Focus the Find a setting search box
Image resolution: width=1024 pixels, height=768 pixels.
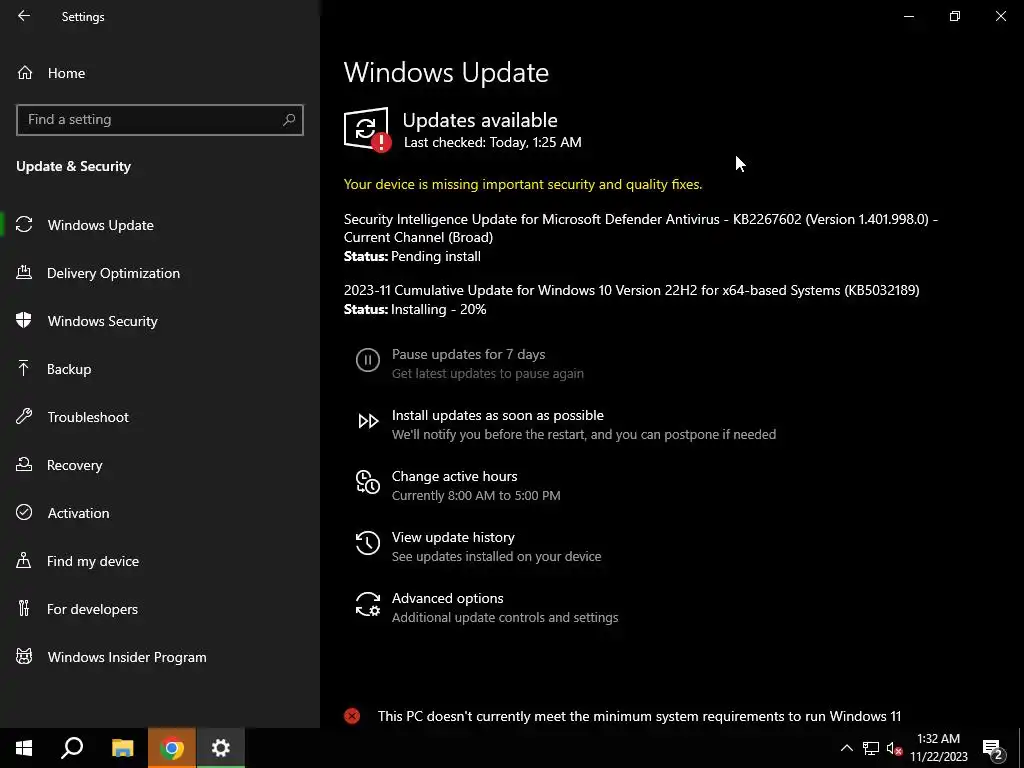coord(160,120)
